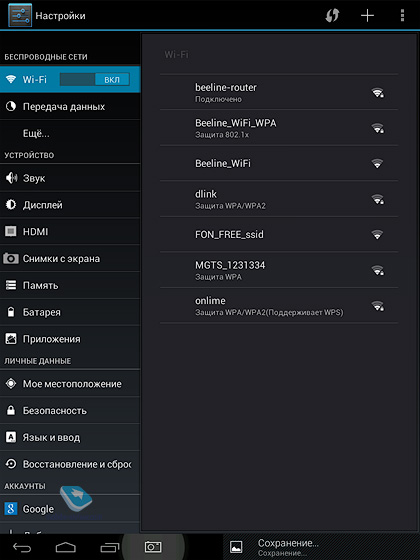The width and height of the screenshot is (420, 560).
Task: Click the signal icon for MGTS_1231334
Action: coord(378,270)
